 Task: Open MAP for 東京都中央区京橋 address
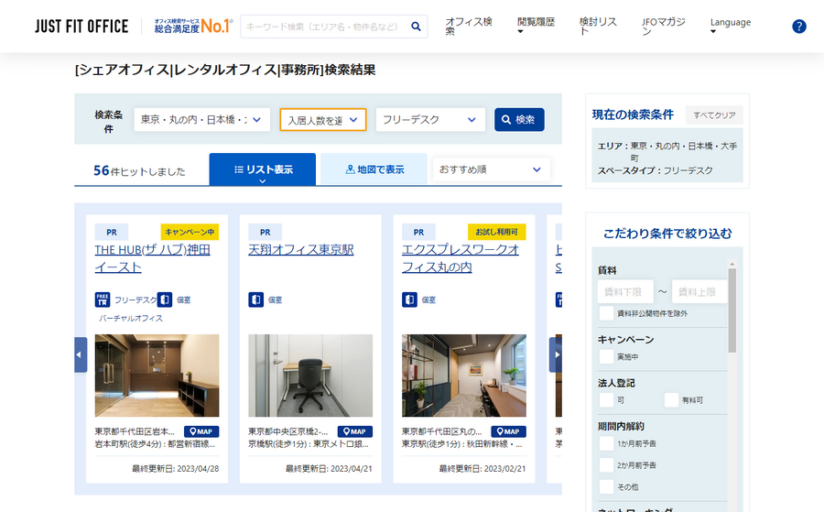(x=355, y=432)
